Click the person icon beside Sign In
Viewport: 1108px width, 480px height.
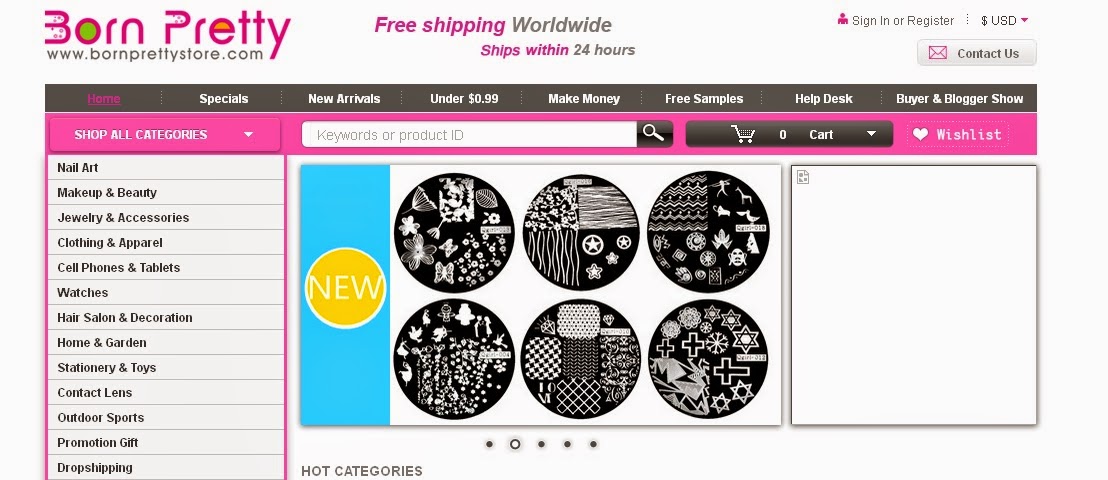tap(842, 19)
